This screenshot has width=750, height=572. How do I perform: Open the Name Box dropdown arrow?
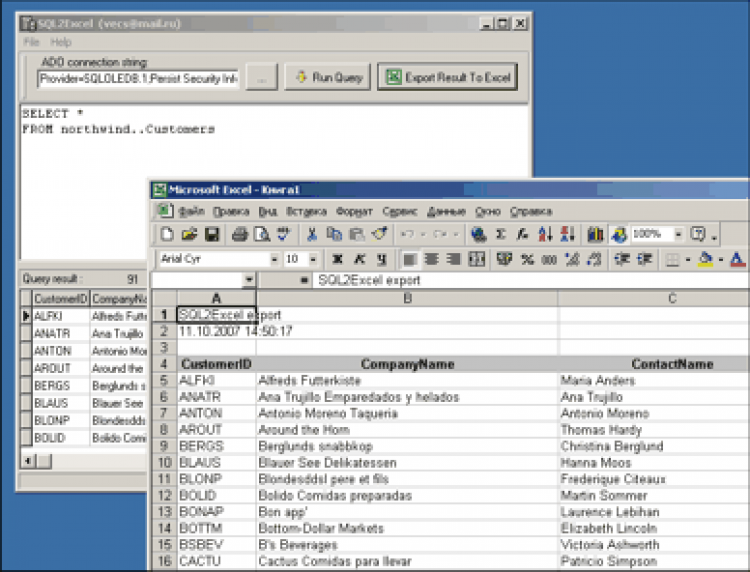249,280
